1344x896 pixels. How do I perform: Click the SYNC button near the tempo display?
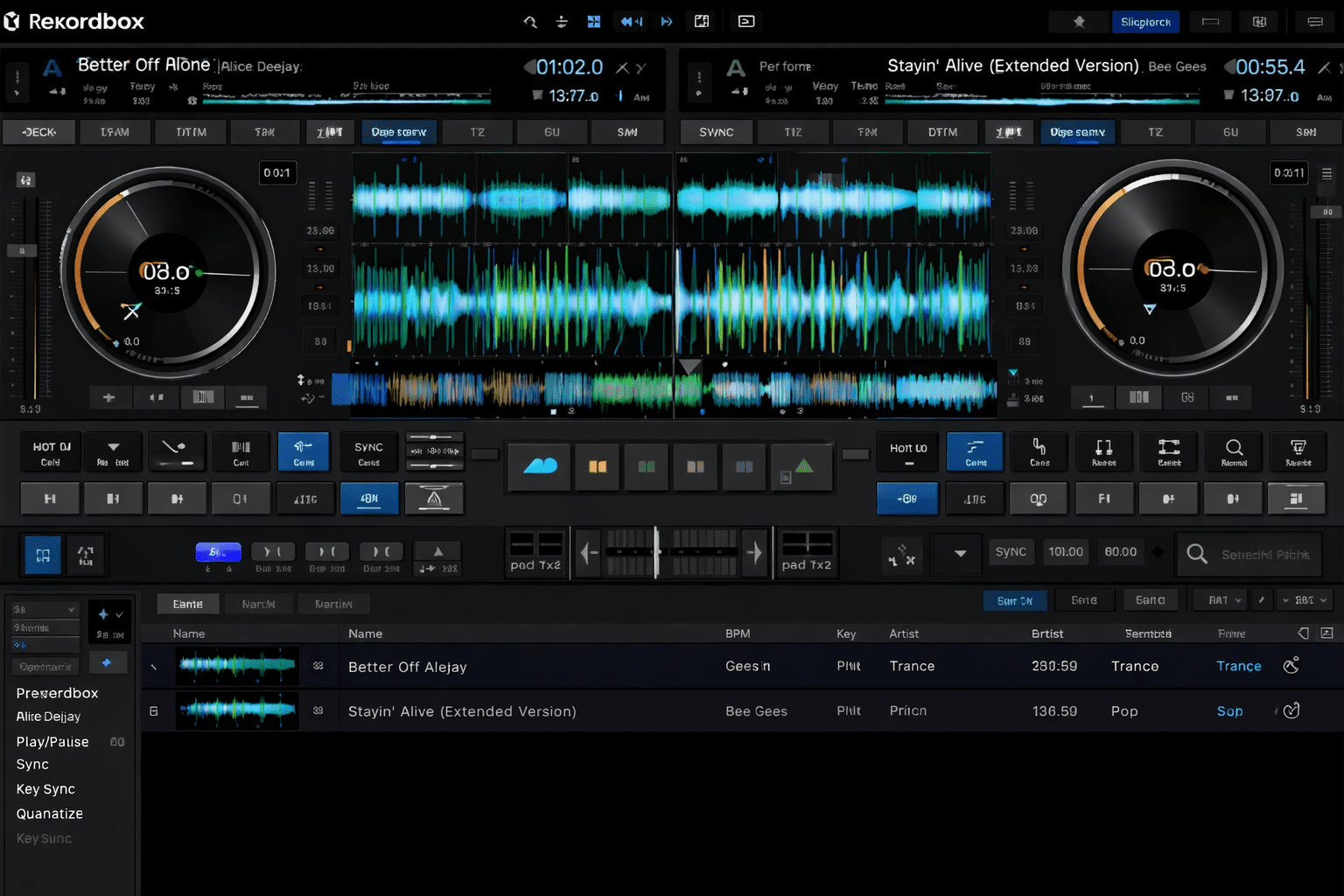point(1011,552)
